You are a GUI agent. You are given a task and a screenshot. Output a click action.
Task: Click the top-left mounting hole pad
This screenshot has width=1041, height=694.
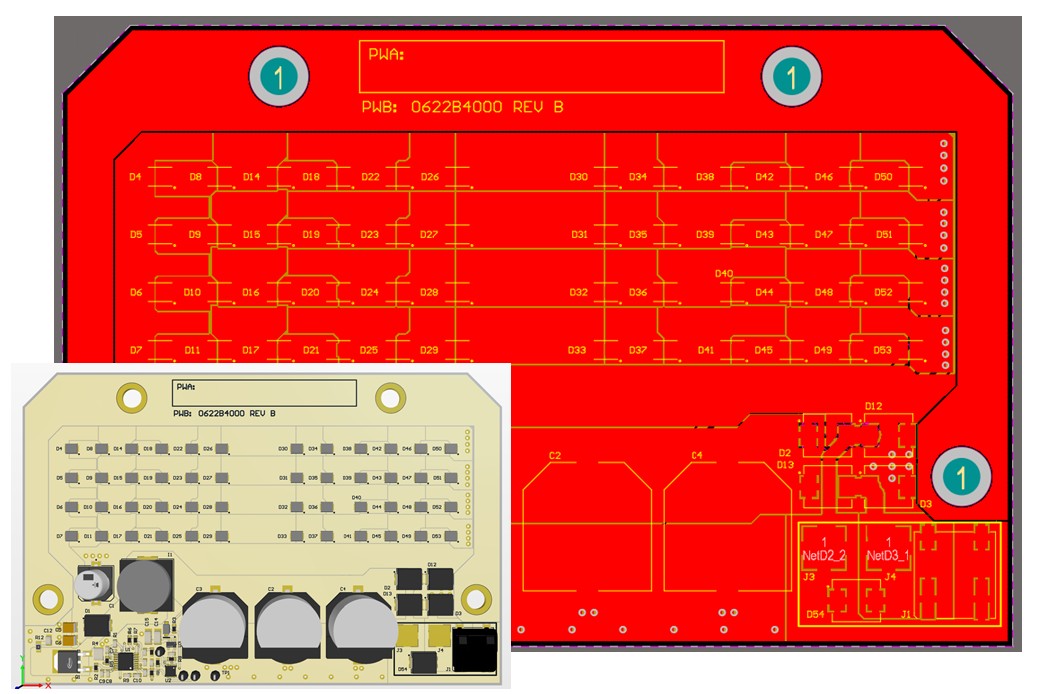(x=279, y=76)
